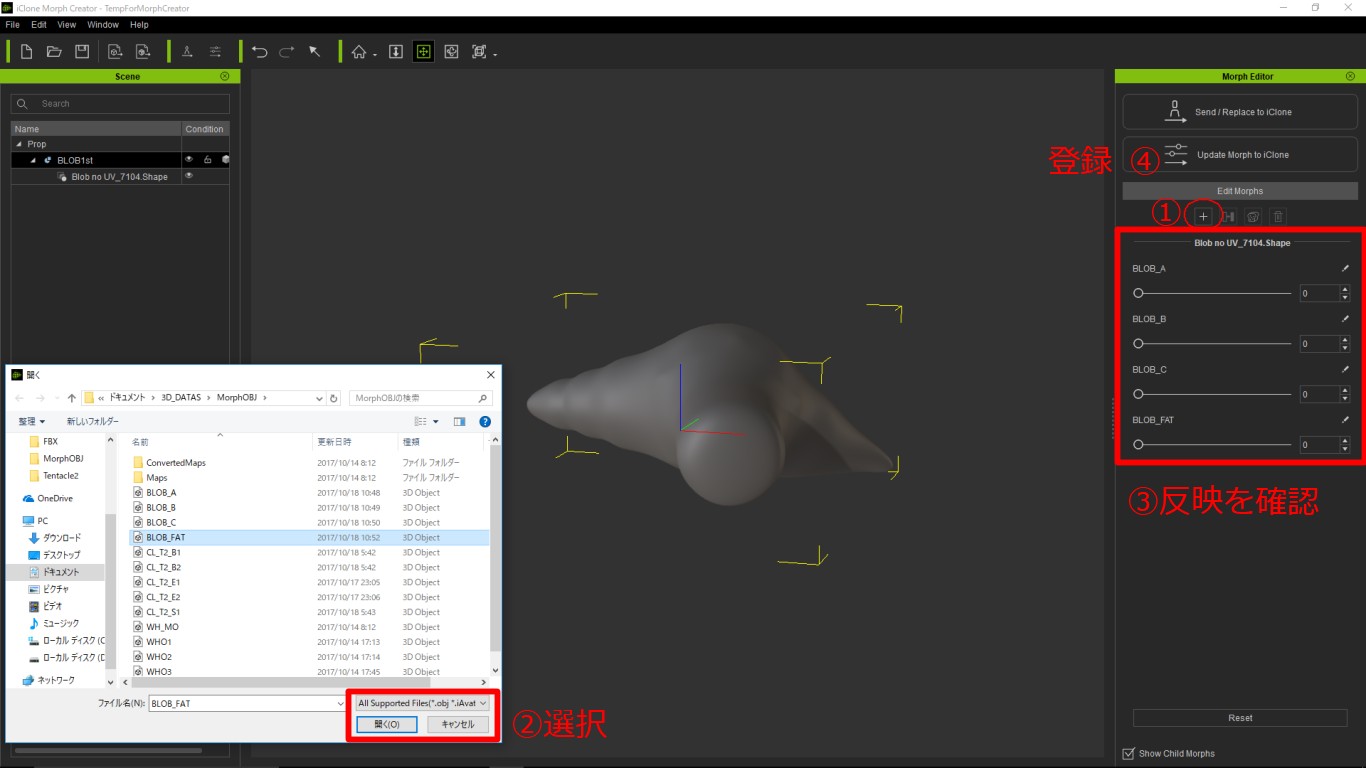Click the edit pencil next to BLOB_C

(1345, 369)
